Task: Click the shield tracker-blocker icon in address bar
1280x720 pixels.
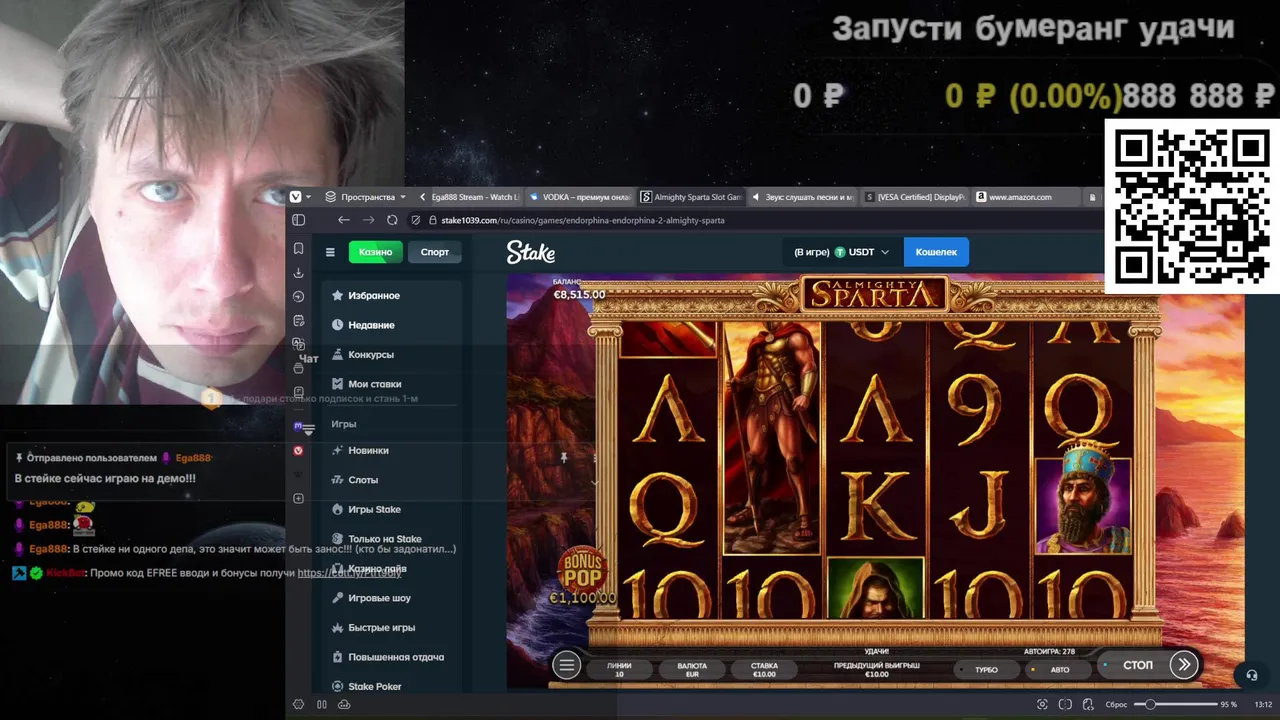Action: pos(416,220)
